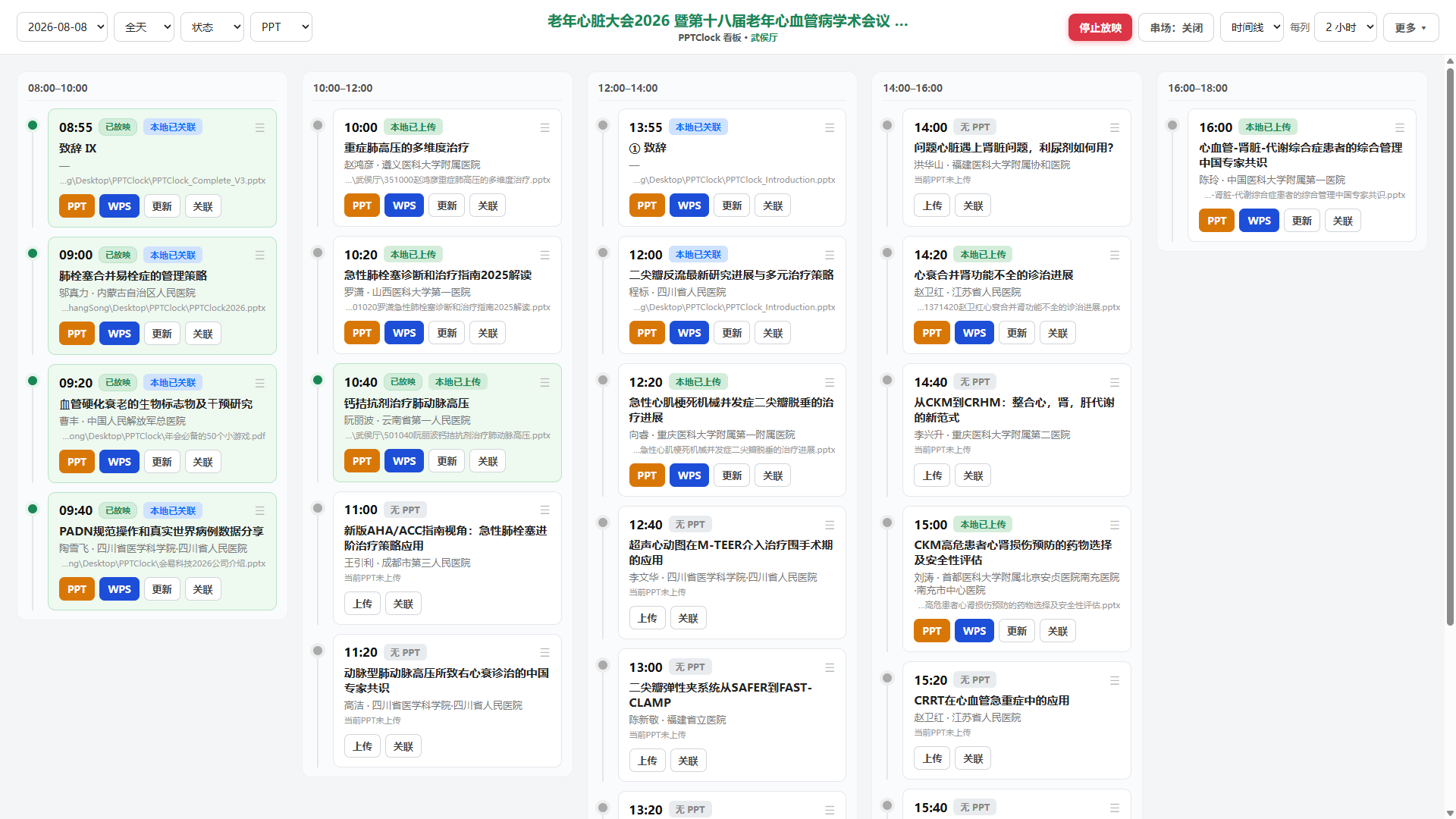Open the 状态 filter dropdown
Image resolution: width=1456 pixels, height=819 pixels.
pos(212,27)
